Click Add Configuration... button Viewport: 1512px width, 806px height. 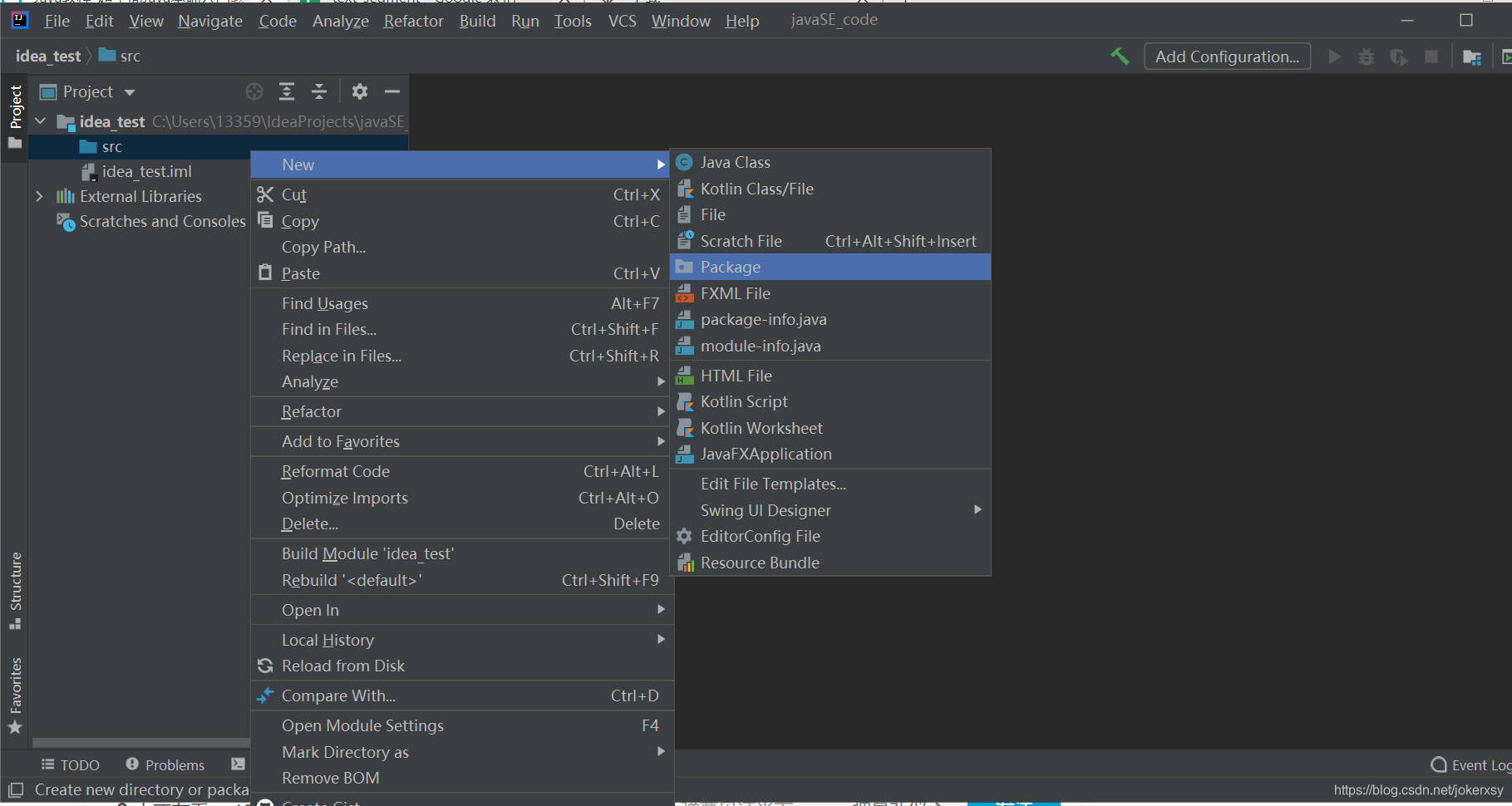[x=1227, y=57]
